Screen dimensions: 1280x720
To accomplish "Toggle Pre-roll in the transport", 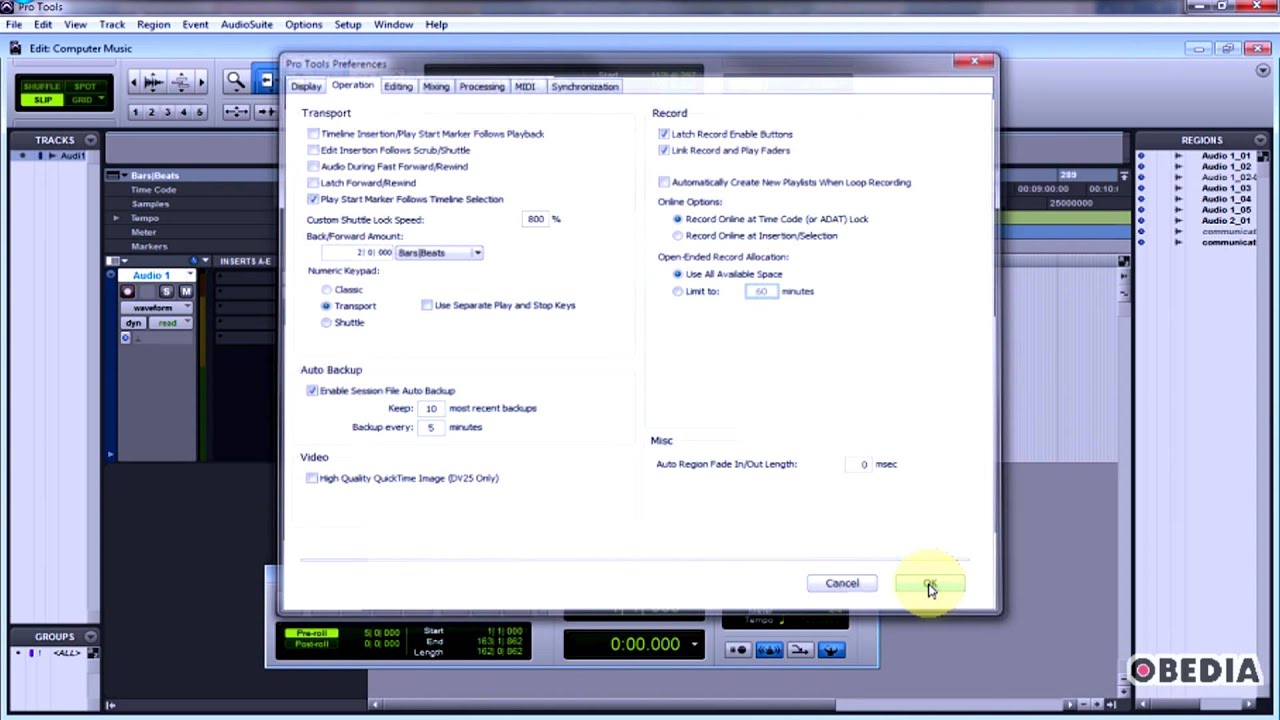I will 311,633.
